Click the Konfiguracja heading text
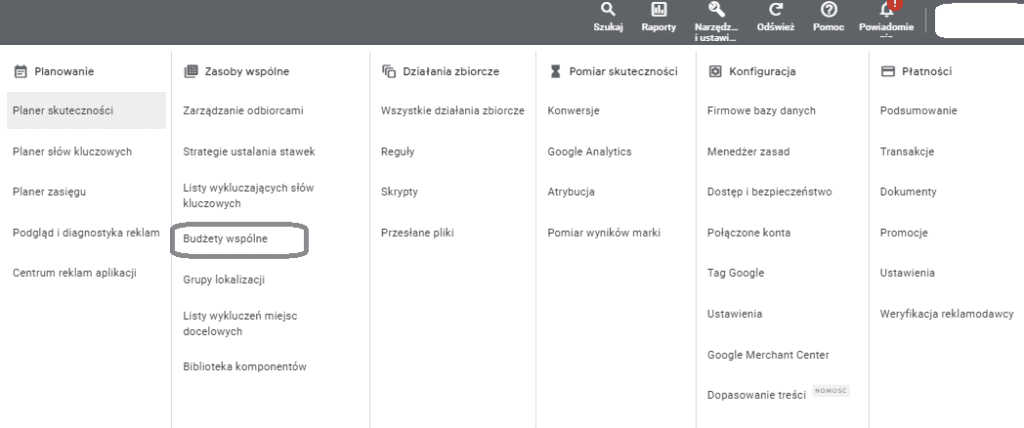Image resolution: width=1024 pixels, height=428 pixels. tap(762, 71)
